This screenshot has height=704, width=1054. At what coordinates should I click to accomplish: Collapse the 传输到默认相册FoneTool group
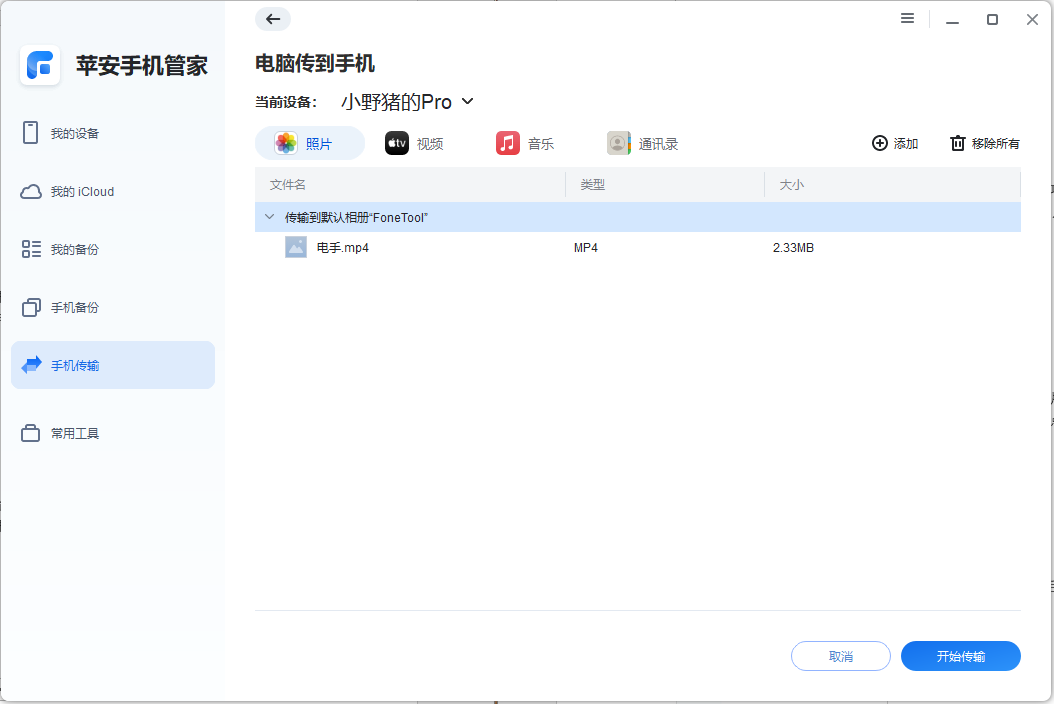pos(269,216)
